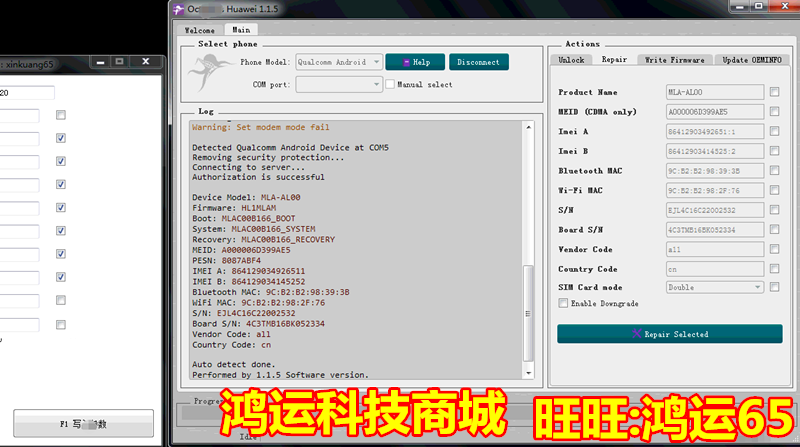The width and height of the screenshot is (800, 447).
Task: Open the SIM Card mode dropdown
Action: point(715,287)
